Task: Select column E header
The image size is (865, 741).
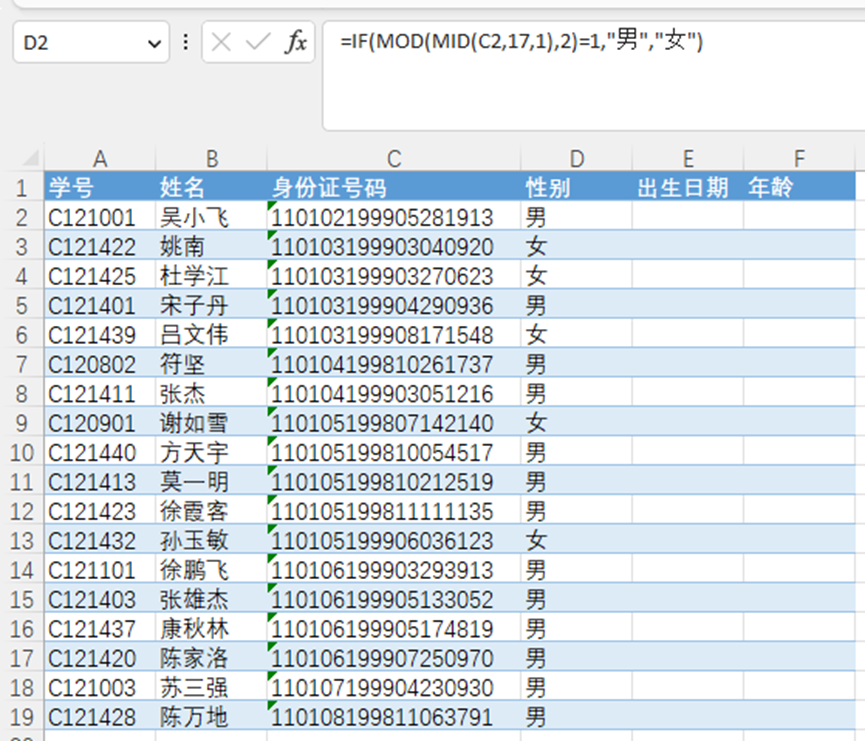Action: (x=688, y=159)
